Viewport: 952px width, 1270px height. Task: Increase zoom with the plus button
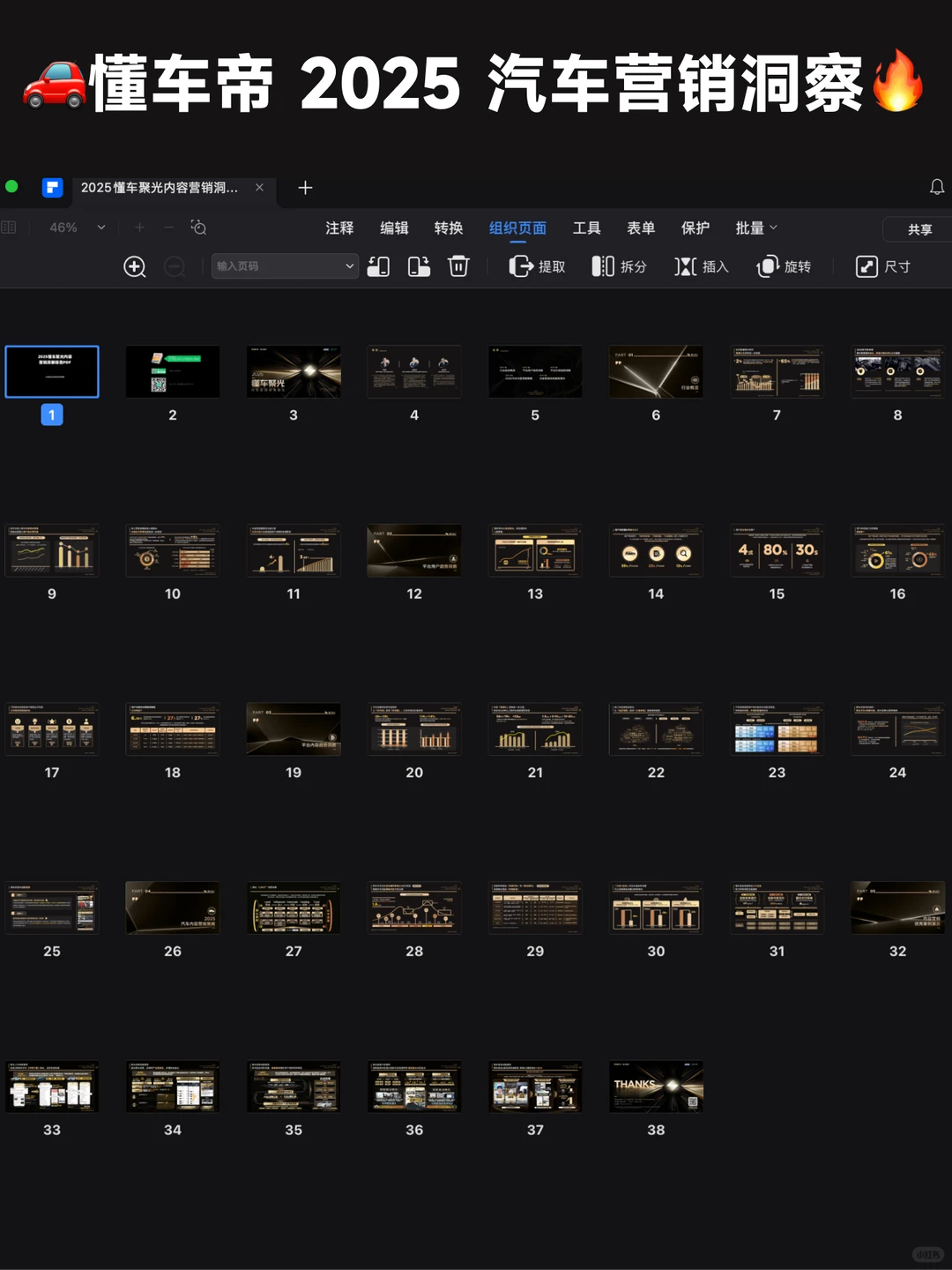[x=139, y=228]
